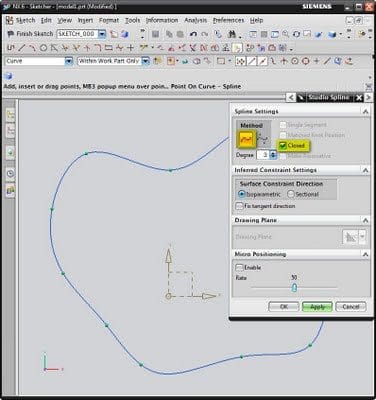The width and height of the screenshot is (376, 400).
Task: Click the binoculars find icon
Action: click(232, 34)
